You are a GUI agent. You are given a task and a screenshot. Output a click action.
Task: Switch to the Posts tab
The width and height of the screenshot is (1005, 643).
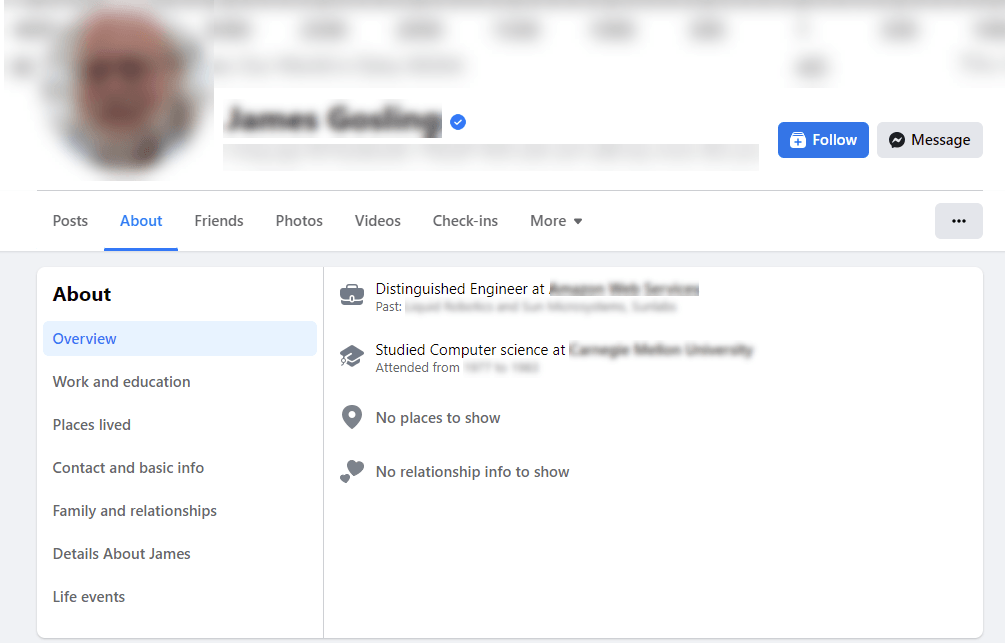(x=70, y=221)
